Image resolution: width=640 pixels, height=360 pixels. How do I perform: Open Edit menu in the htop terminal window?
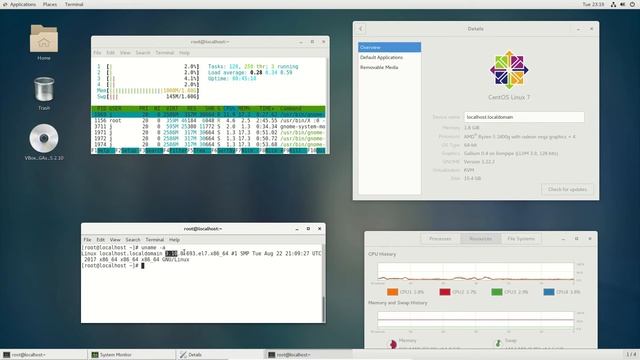pos(111,53)
